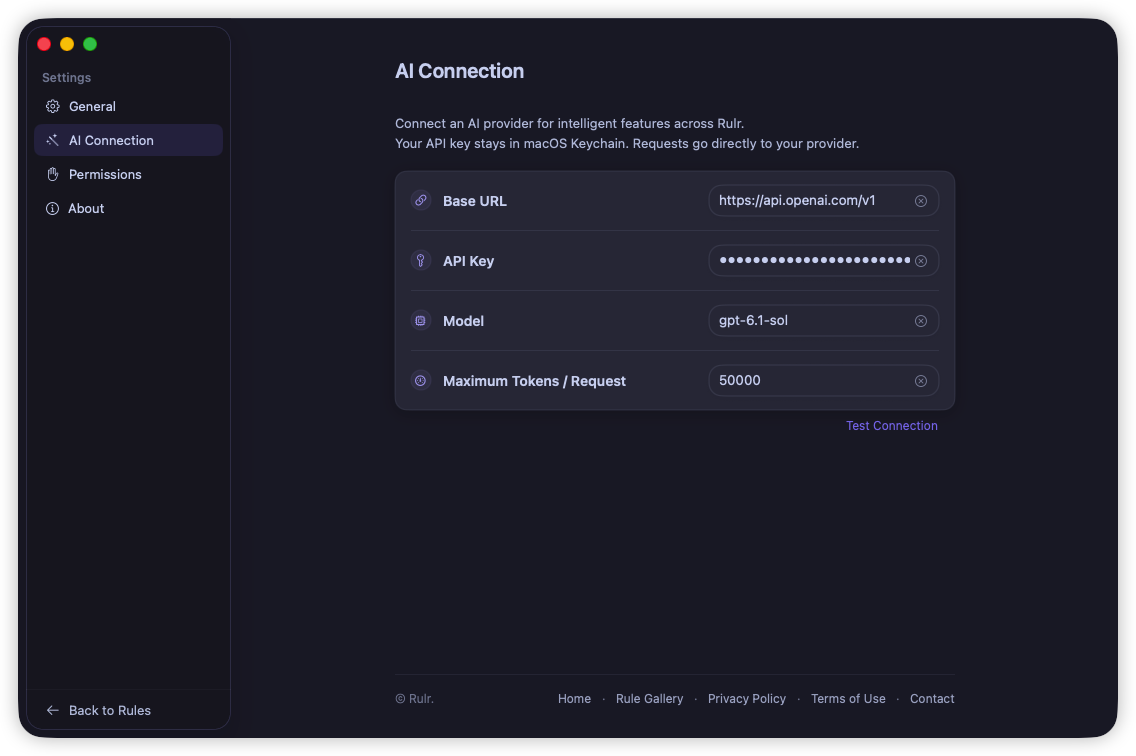Clear the Maximum Tokens field
This screenshot has height=756, width=1136.
pyautogui.click(x=921, y=381)
